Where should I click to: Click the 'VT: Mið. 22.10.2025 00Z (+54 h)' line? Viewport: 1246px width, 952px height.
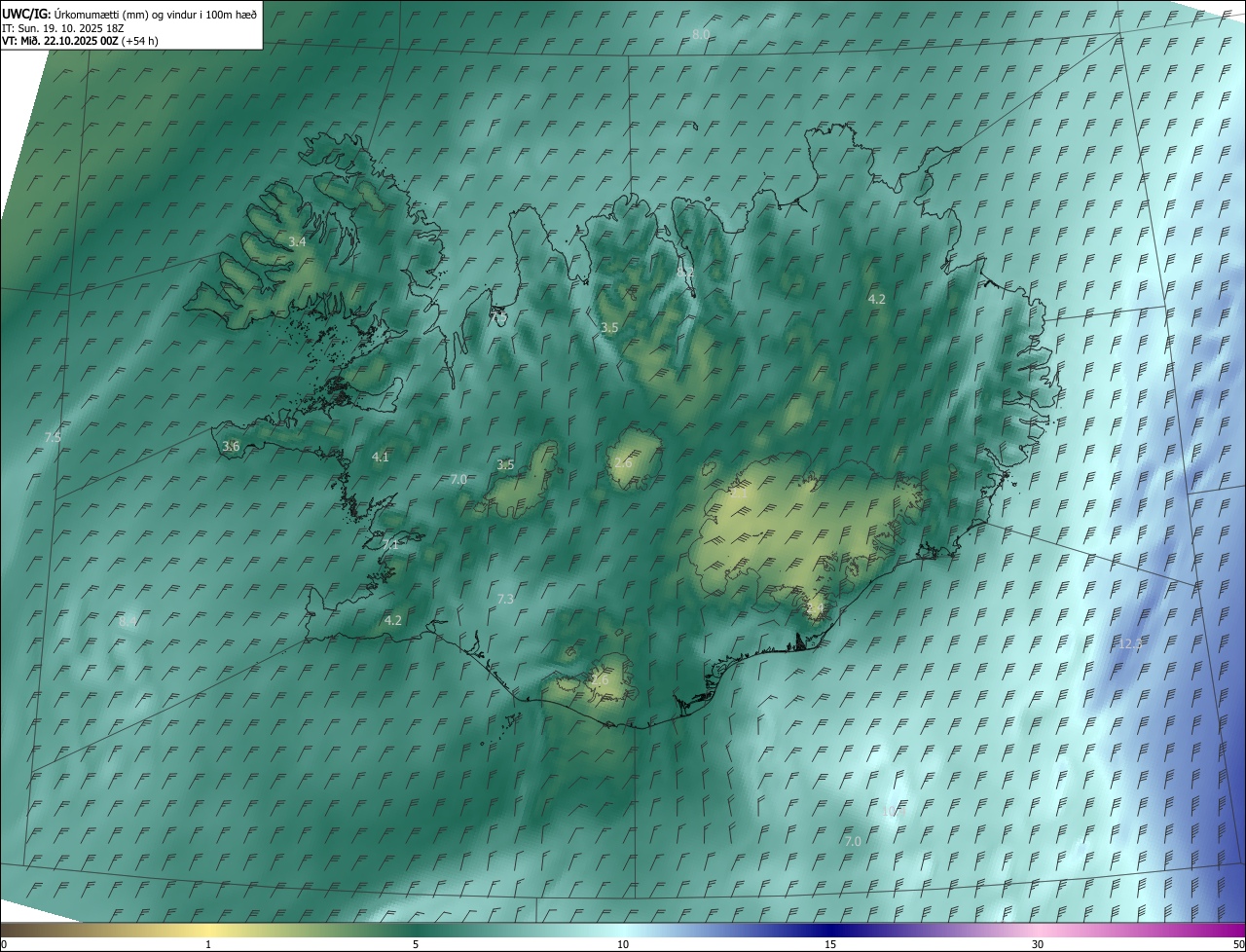pyautogui.click(x=80, y=41)
